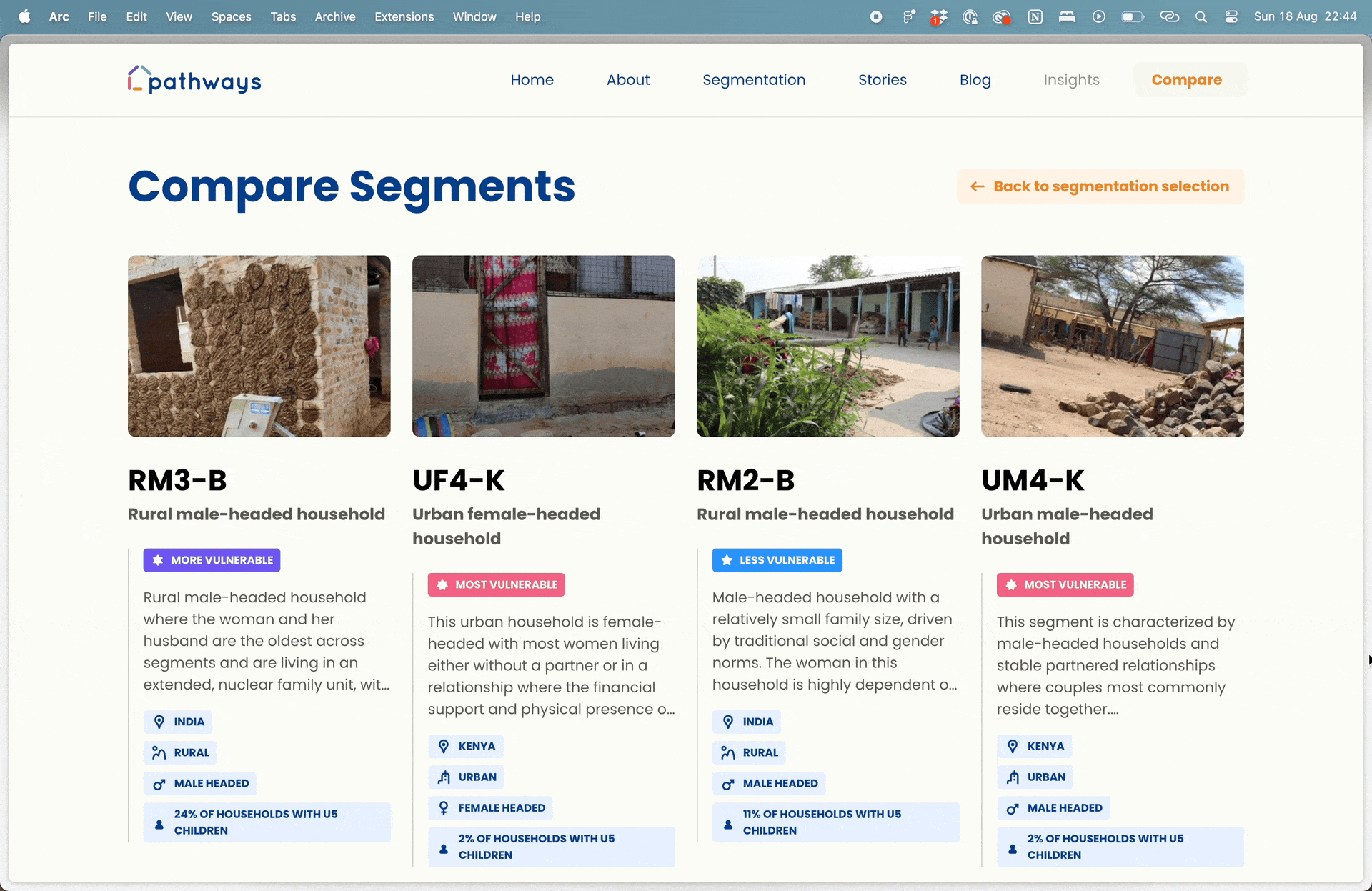
Task: Open the Stories nav link
Action: click(882, 80)
